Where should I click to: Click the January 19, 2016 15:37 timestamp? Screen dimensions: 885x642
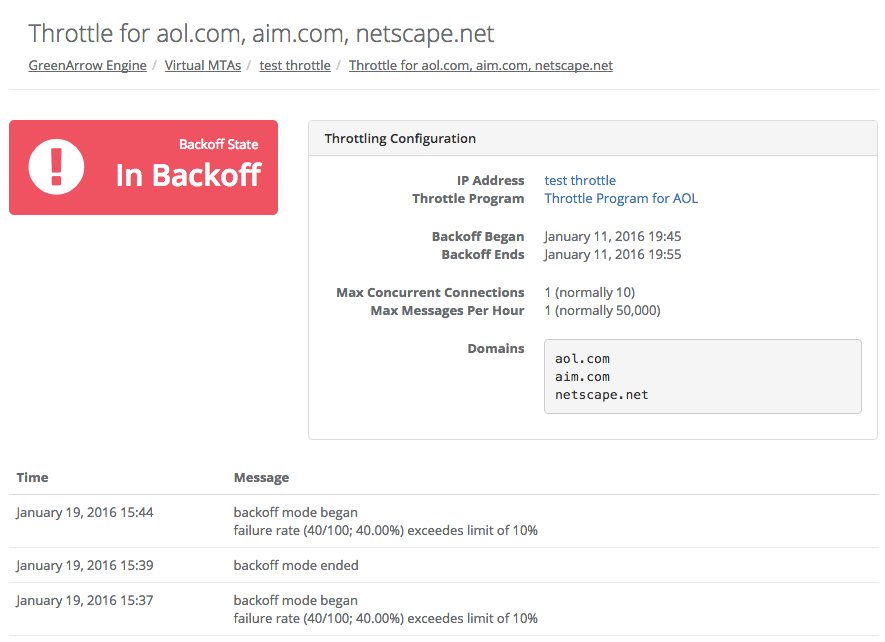pyautogui.click(x=85, y=601)
